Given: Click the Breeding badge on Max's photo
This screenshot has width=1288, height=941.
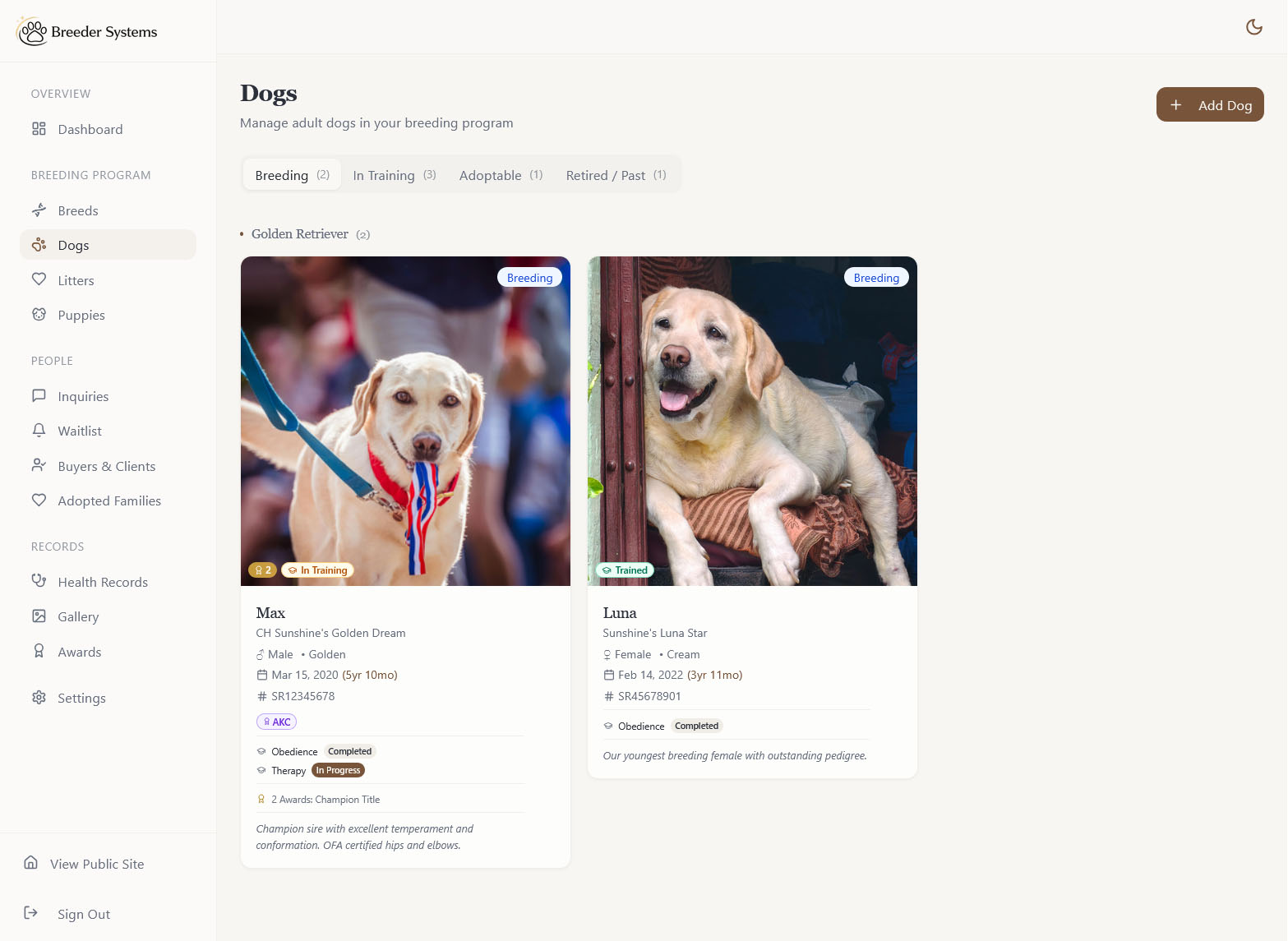Looking at the screenshot, I should click(529, 278).
